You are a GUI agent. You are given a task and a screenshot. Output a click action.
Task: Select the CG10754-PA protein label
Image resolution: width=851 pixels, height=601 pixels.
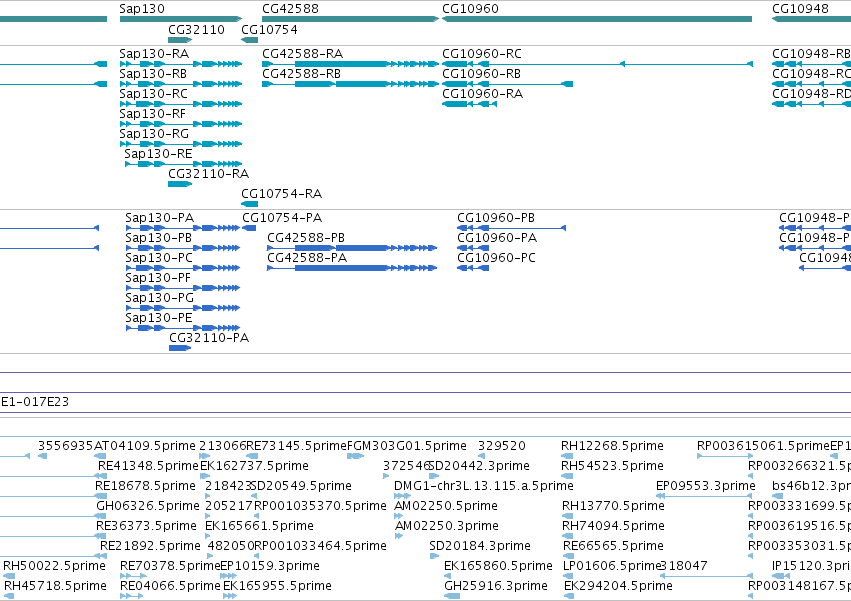click(282, 218)
